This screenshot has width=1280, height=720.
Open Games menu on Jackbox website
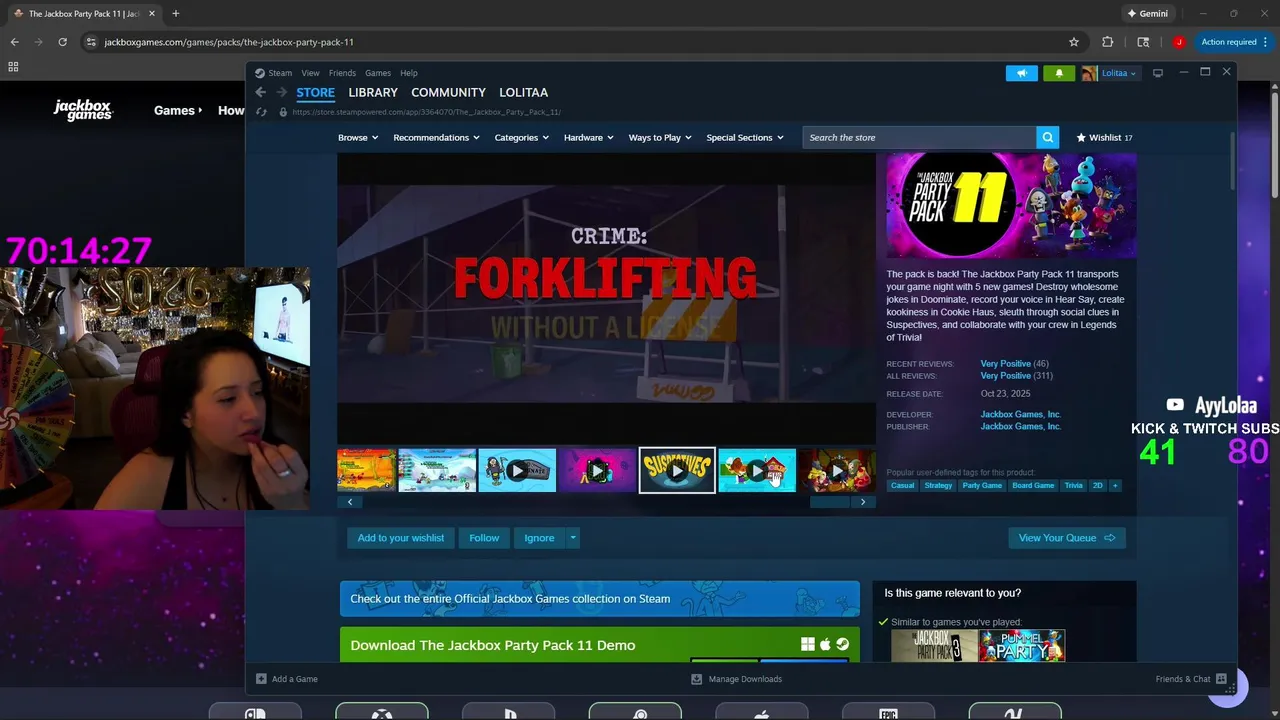pos(178,110)
